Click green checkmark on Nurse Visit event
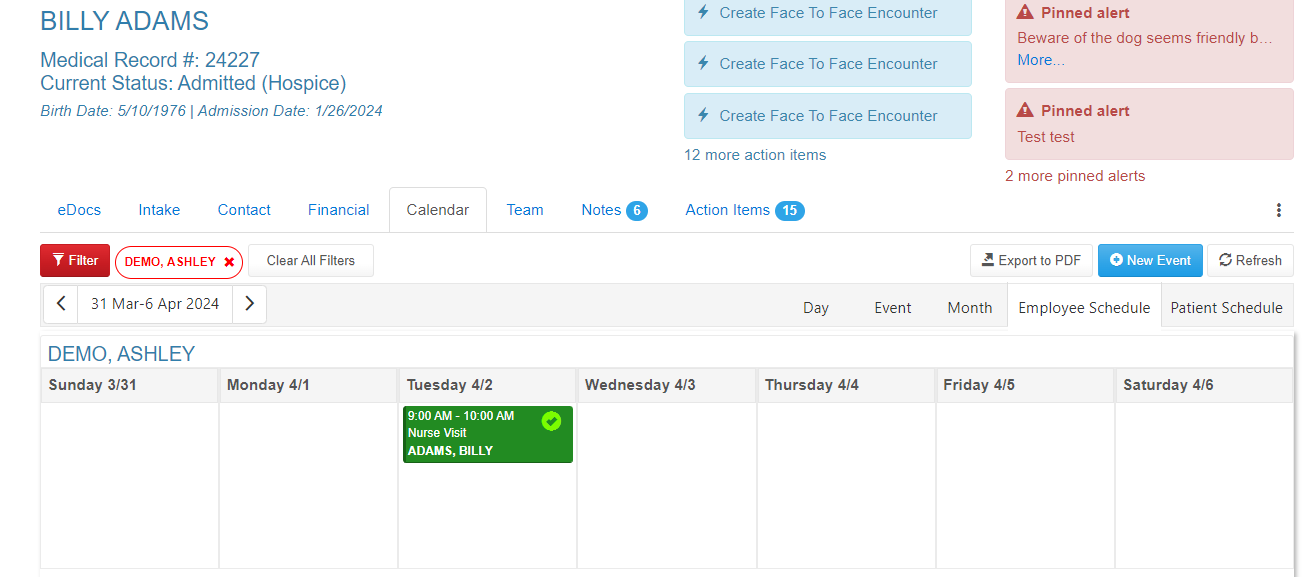 click(551, 421)
